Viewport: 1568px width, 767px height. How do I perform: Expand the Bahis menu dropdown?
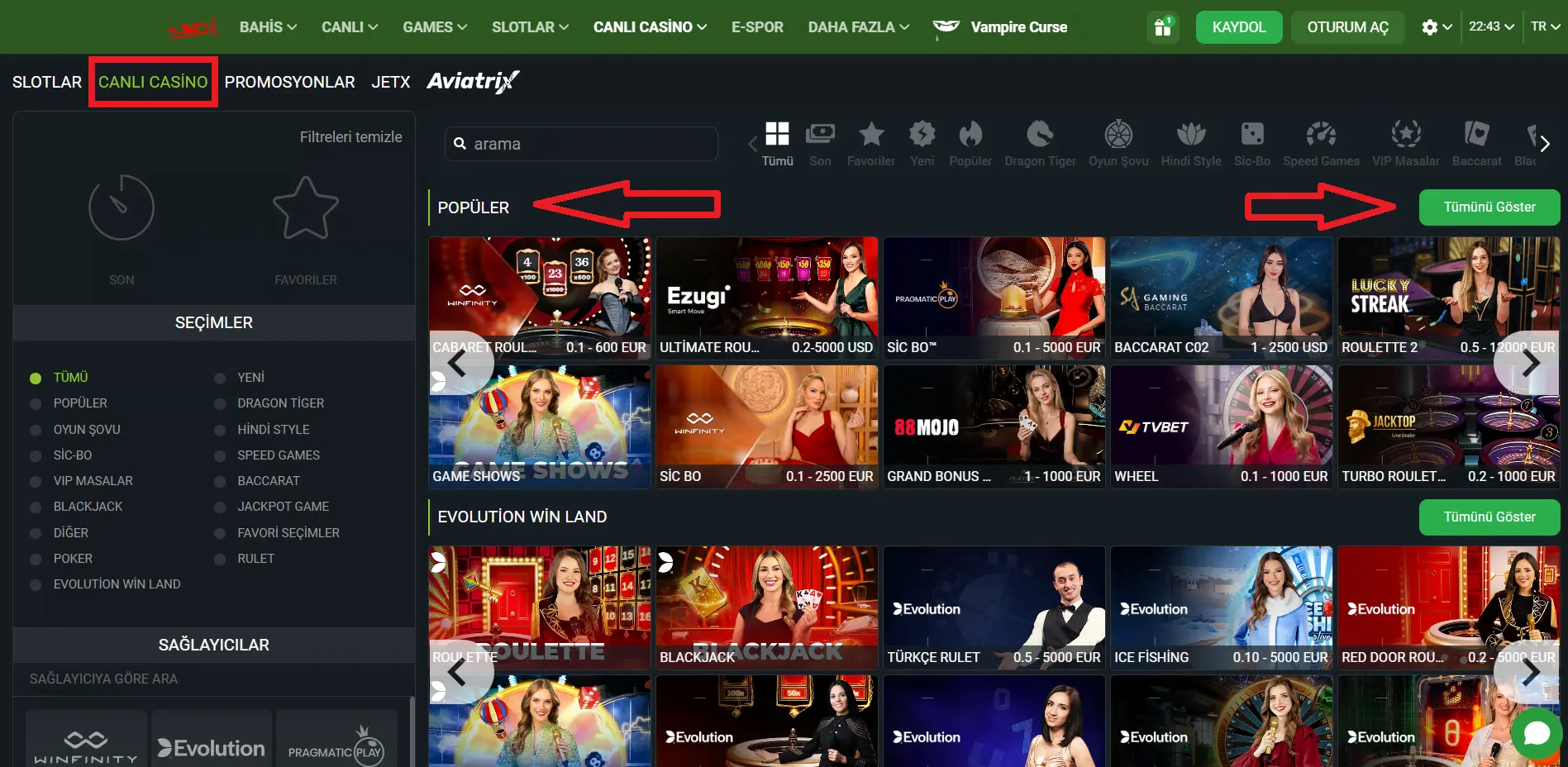pos(268,27)
